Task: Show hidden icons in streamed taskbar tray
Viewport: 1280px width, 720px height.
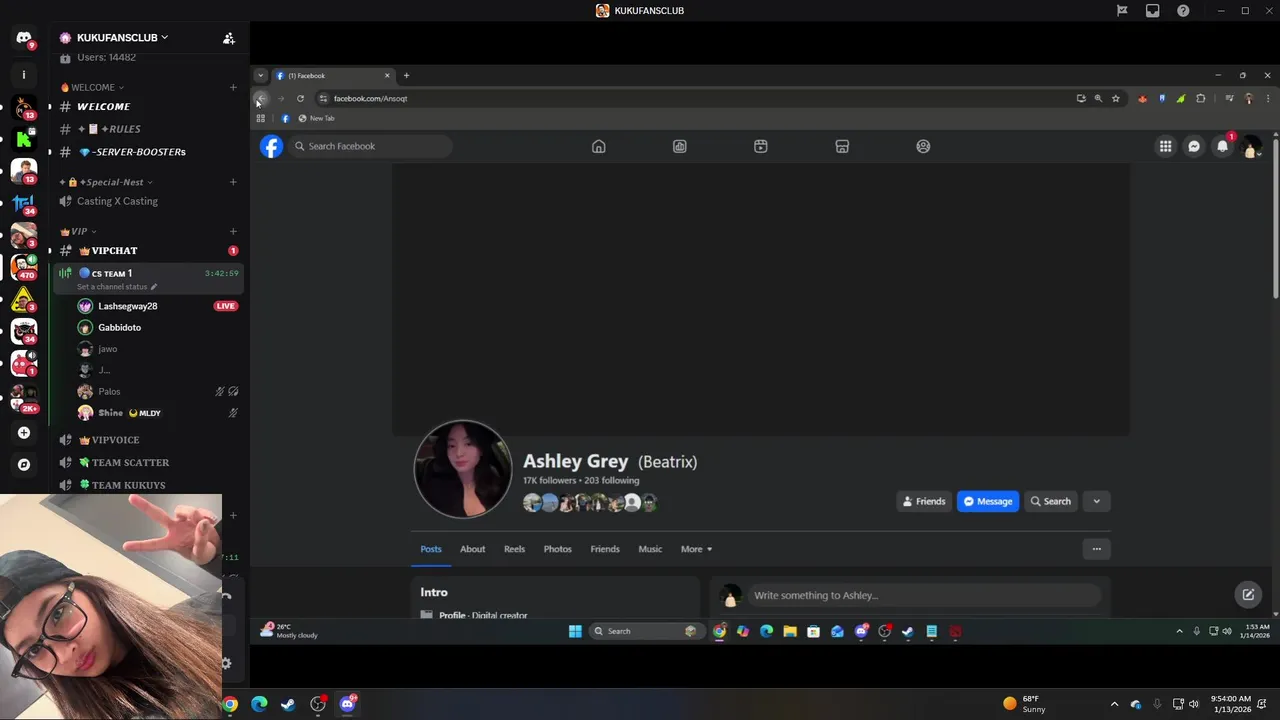Action: pyautogui.click(x=1179, y=631)
